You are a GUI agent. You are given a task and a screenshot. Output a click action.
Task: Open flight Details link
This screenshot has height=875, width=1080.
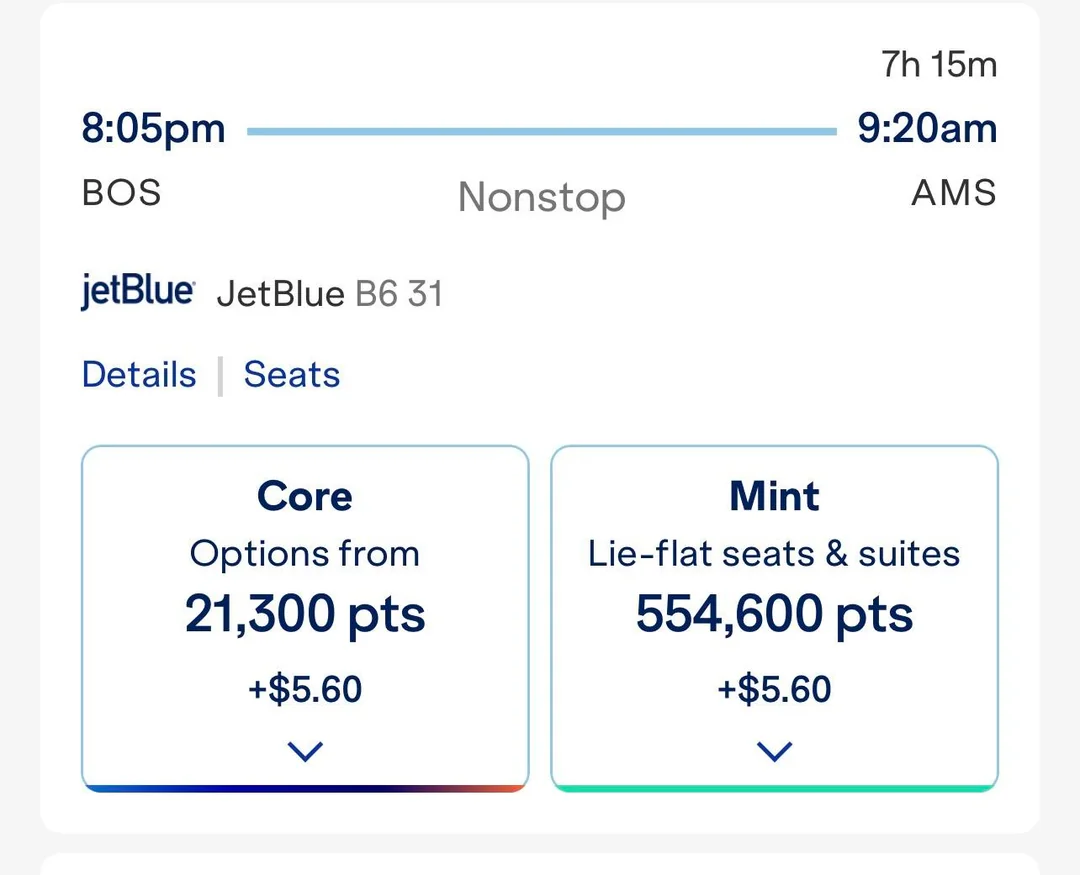[139, 375]
